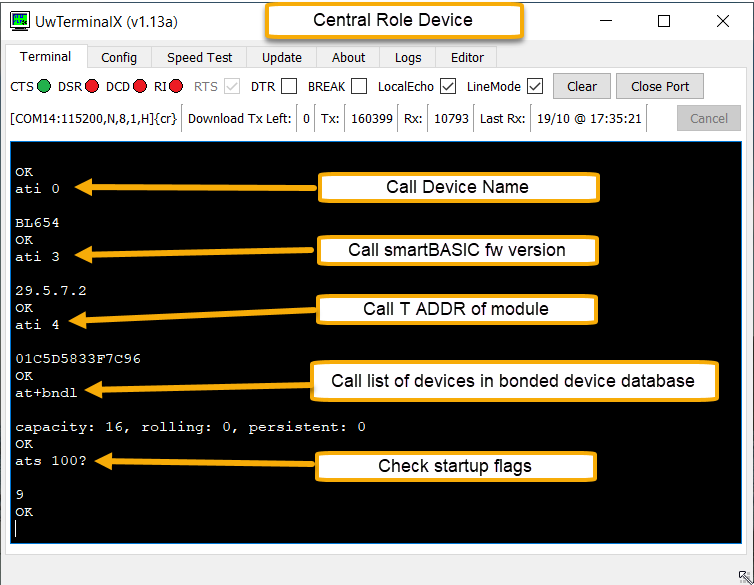Click the greyed Cancel button

[x=709, y=118]
